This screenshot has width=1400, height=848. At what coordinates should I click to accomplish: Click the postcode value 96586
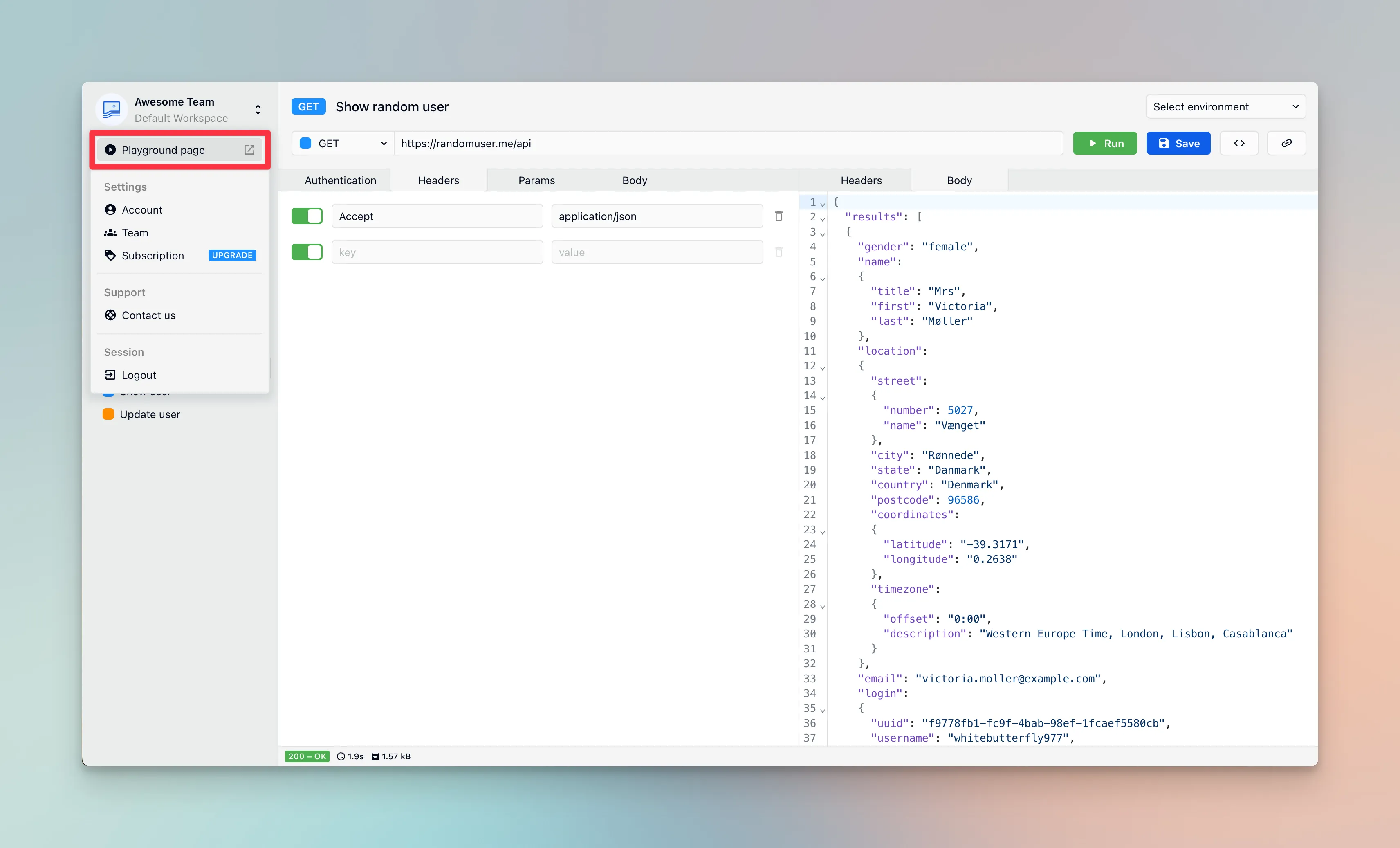pyautogui.click(x=964, y=499)
